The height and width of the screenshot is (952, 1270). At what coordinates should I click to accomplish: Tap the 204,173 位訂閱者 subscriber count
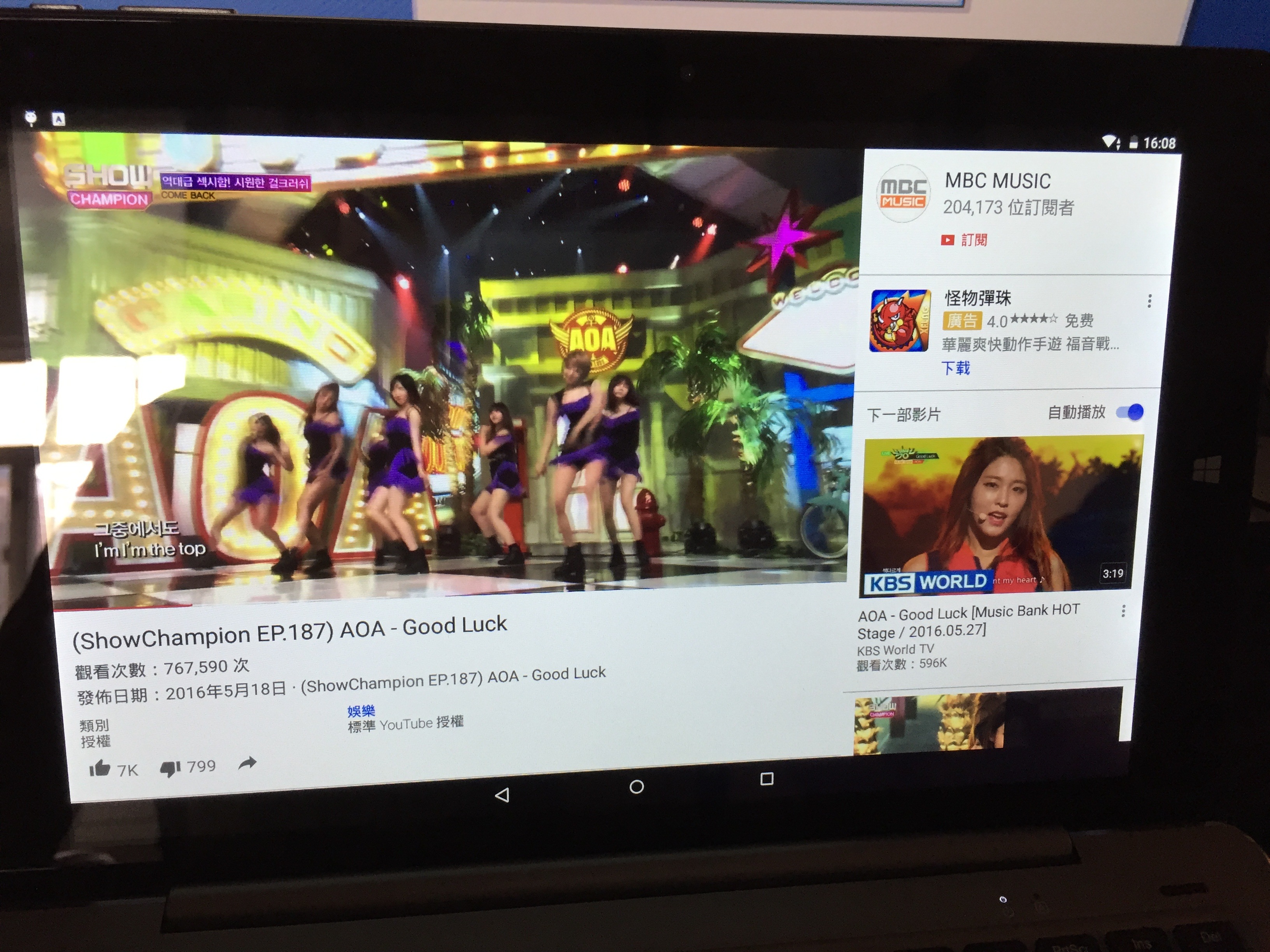click(x=1008, y=207)
